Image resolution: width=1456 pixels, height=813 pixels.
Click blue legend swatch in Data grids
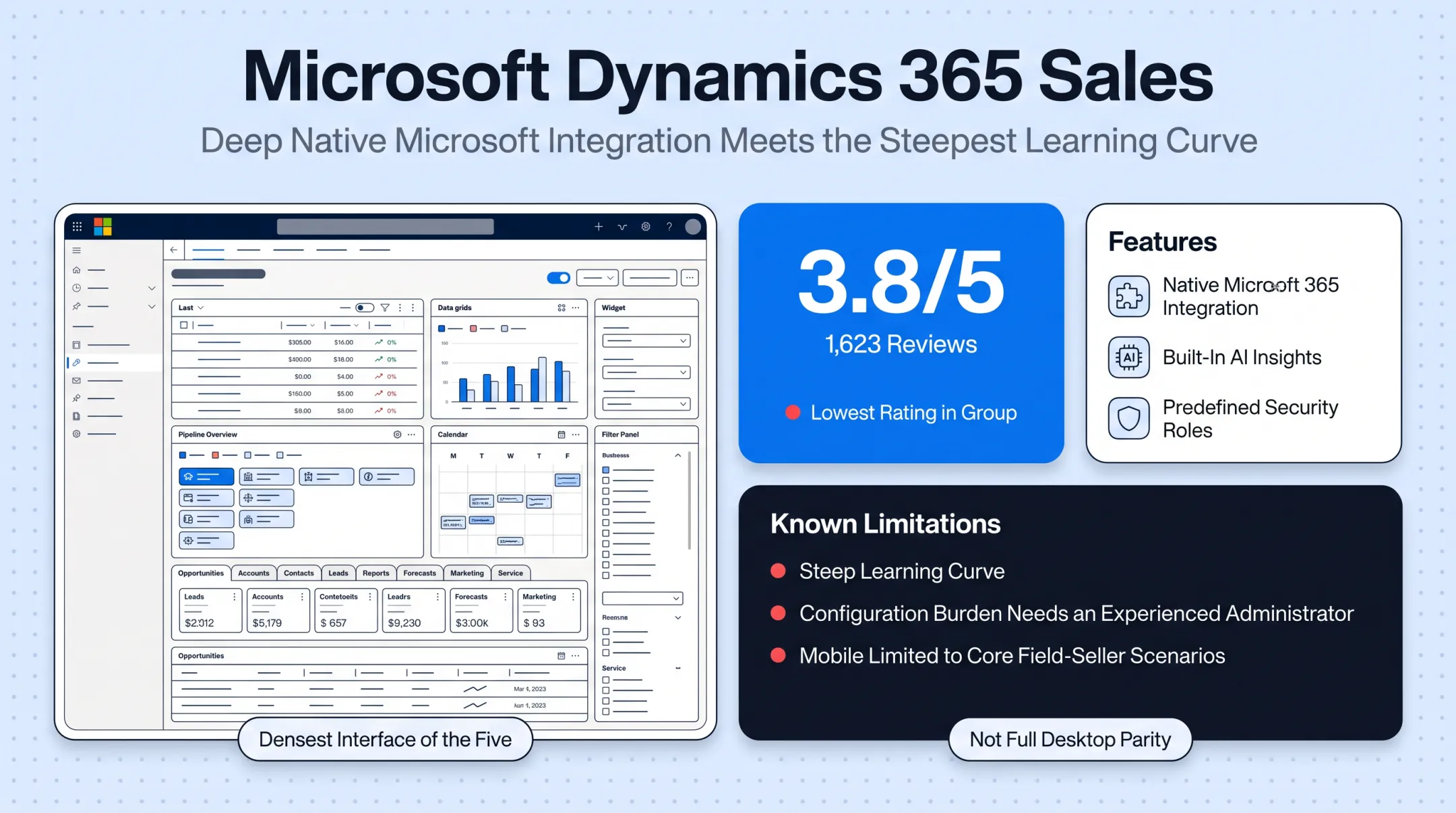pyautogui.click(x=442, y=328)
